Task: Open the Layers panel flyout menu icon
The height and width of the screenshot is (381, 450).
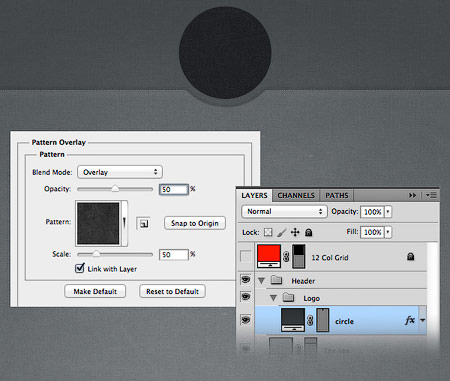Action: point(431,195)
